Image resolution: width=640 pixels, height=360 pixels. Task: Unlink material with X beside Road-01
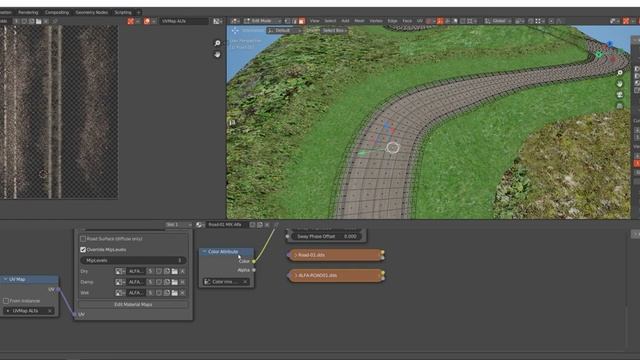[x=267, y=225]
